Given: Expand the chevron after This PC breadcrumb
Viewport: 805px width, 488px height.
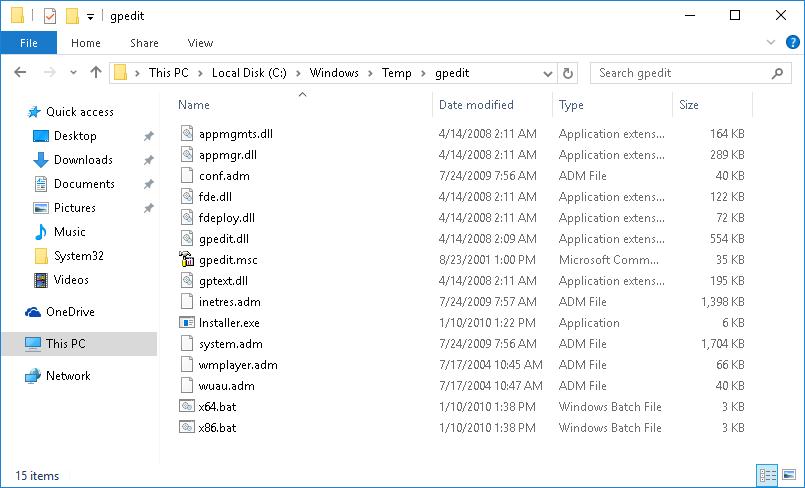Looking at the screenshot, I should click(x=200, y=73).
